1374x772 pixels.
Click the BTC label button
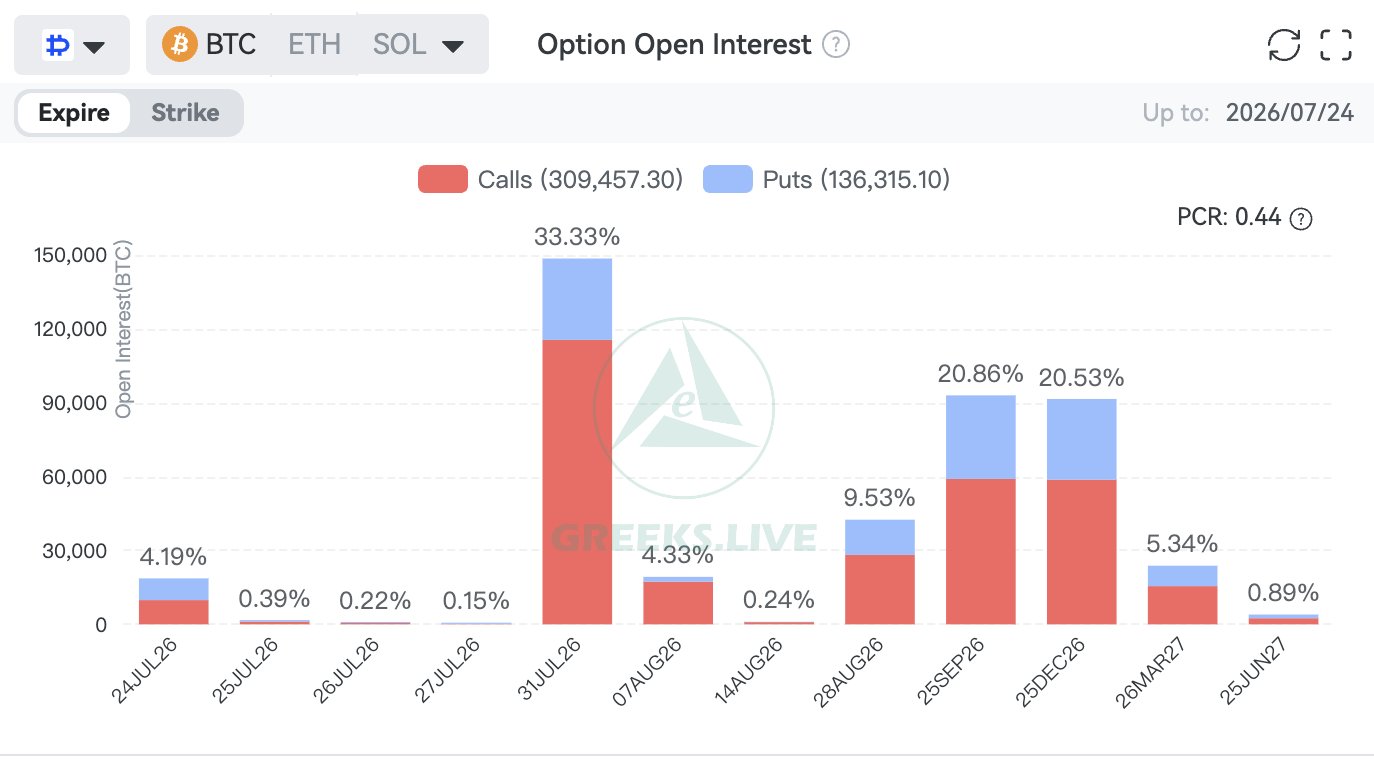(231, 45)
